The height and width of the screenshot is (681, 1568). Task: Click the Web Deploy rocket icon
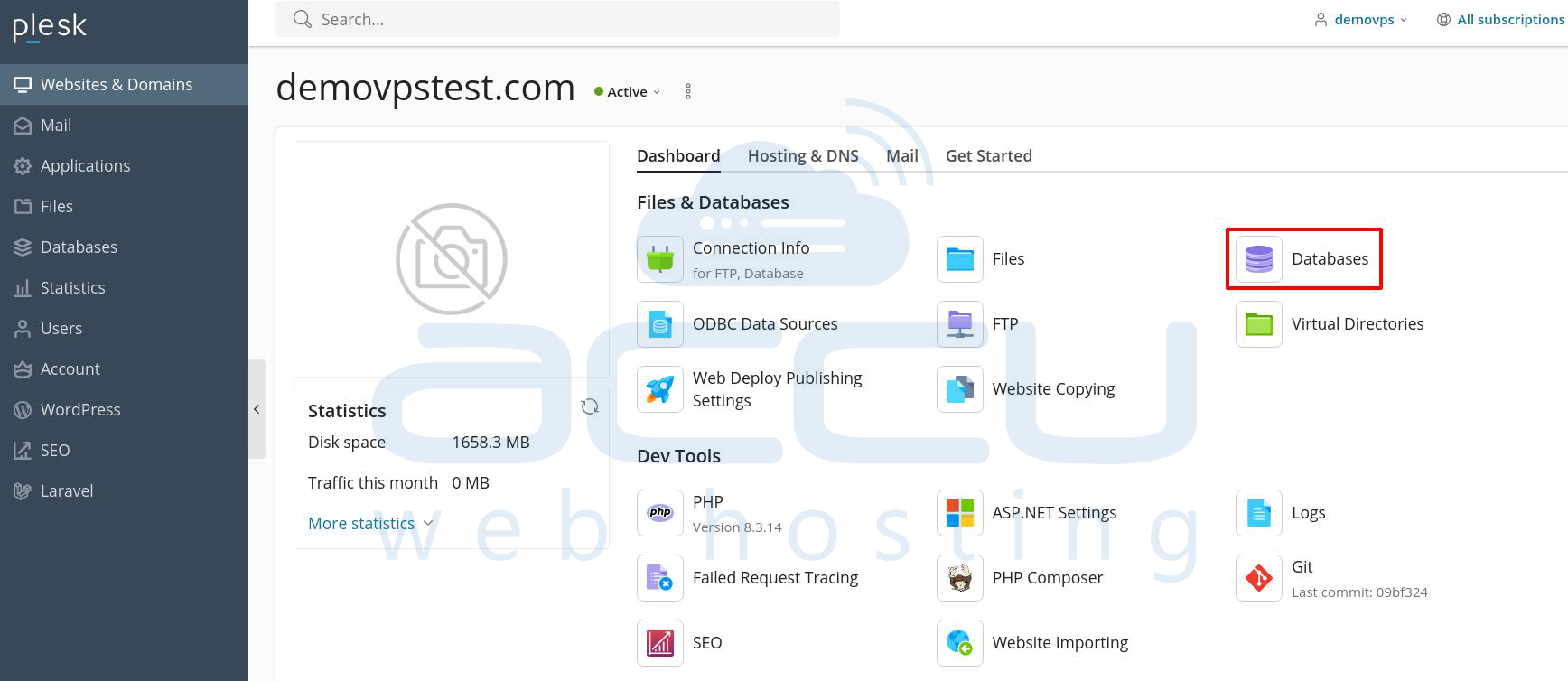(x=660, y=389)
